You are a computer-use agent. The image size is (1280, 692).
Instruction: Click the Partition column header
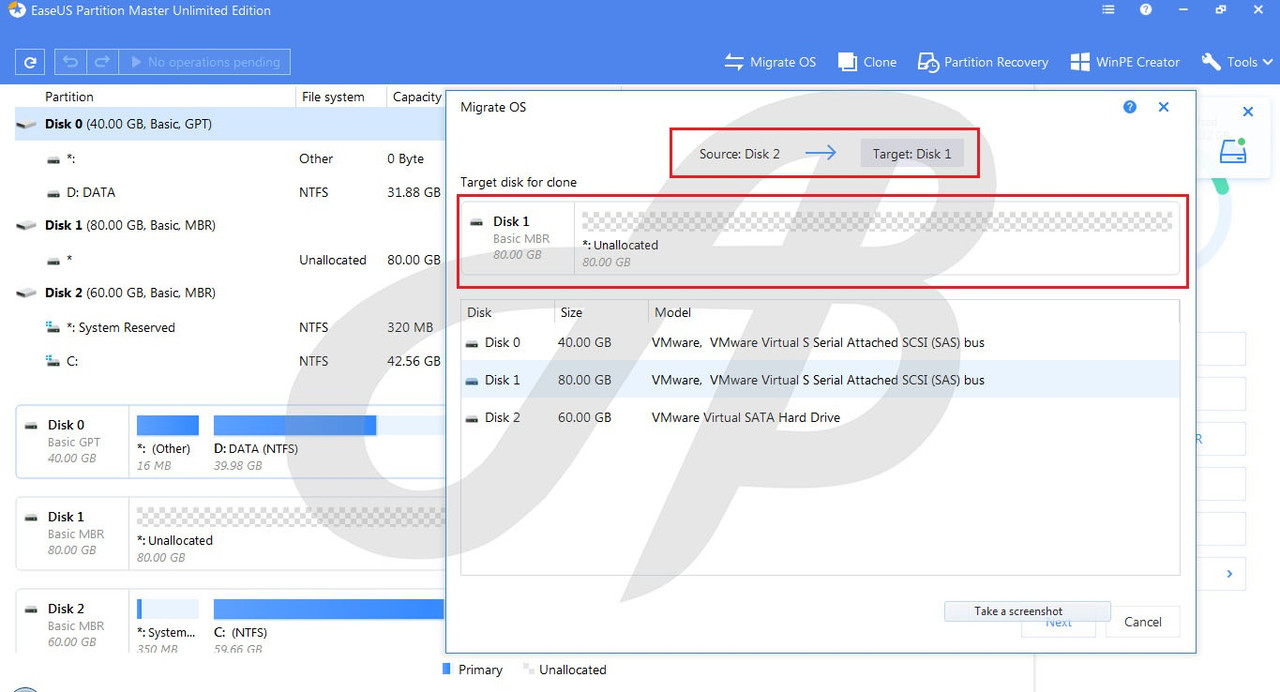[x=69, y=97]
